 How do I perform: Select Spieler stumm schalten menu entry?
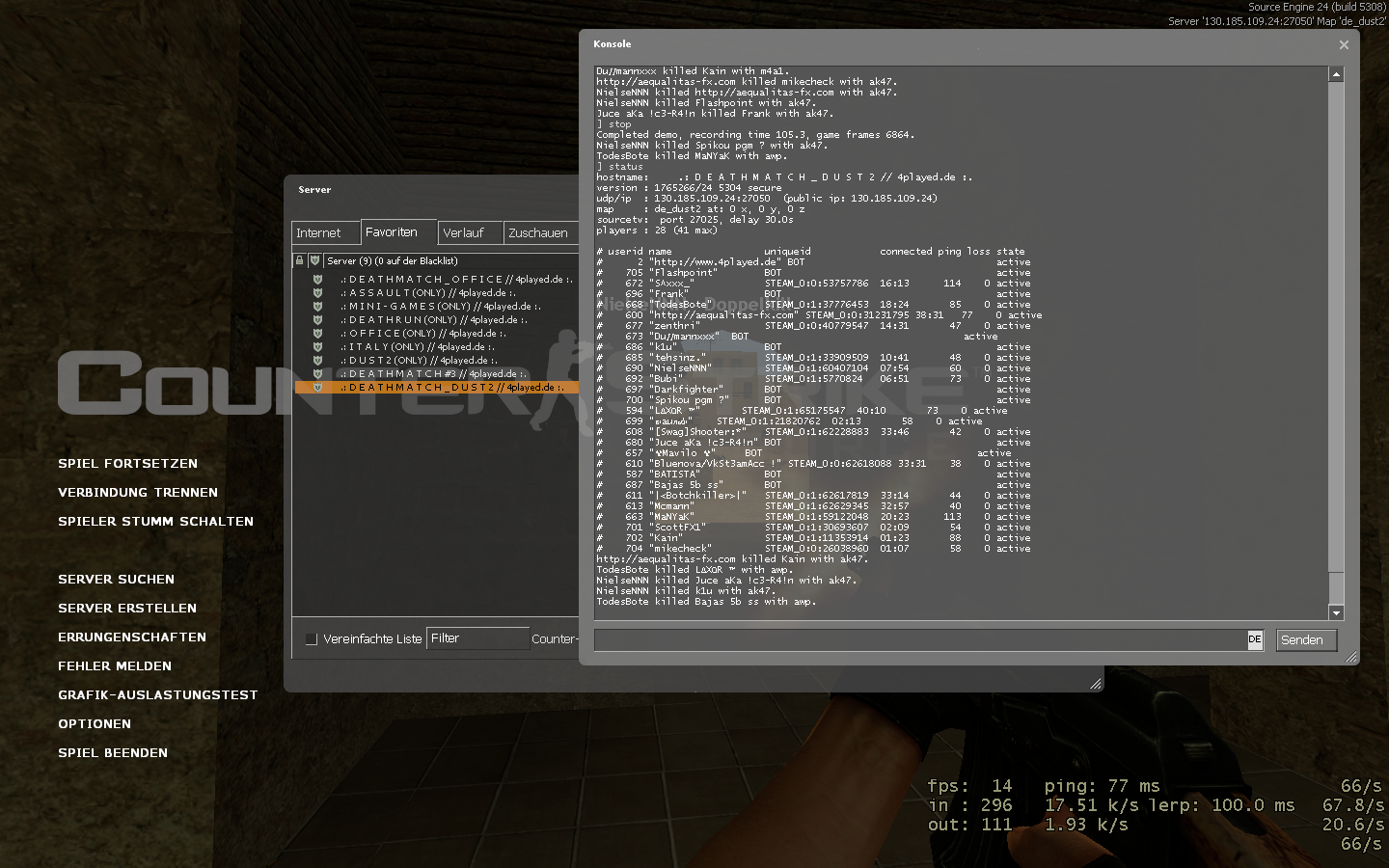(x=155, y=522)
